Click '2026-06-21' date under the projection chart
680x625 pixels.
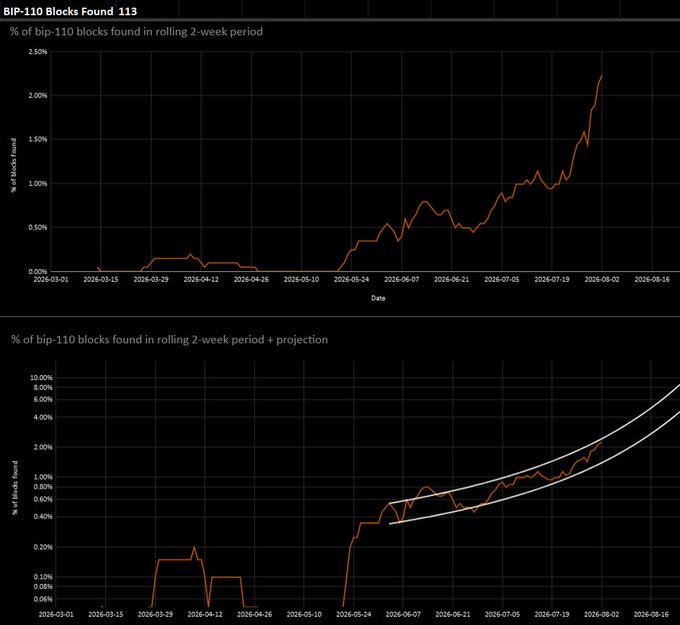point(453,614)
